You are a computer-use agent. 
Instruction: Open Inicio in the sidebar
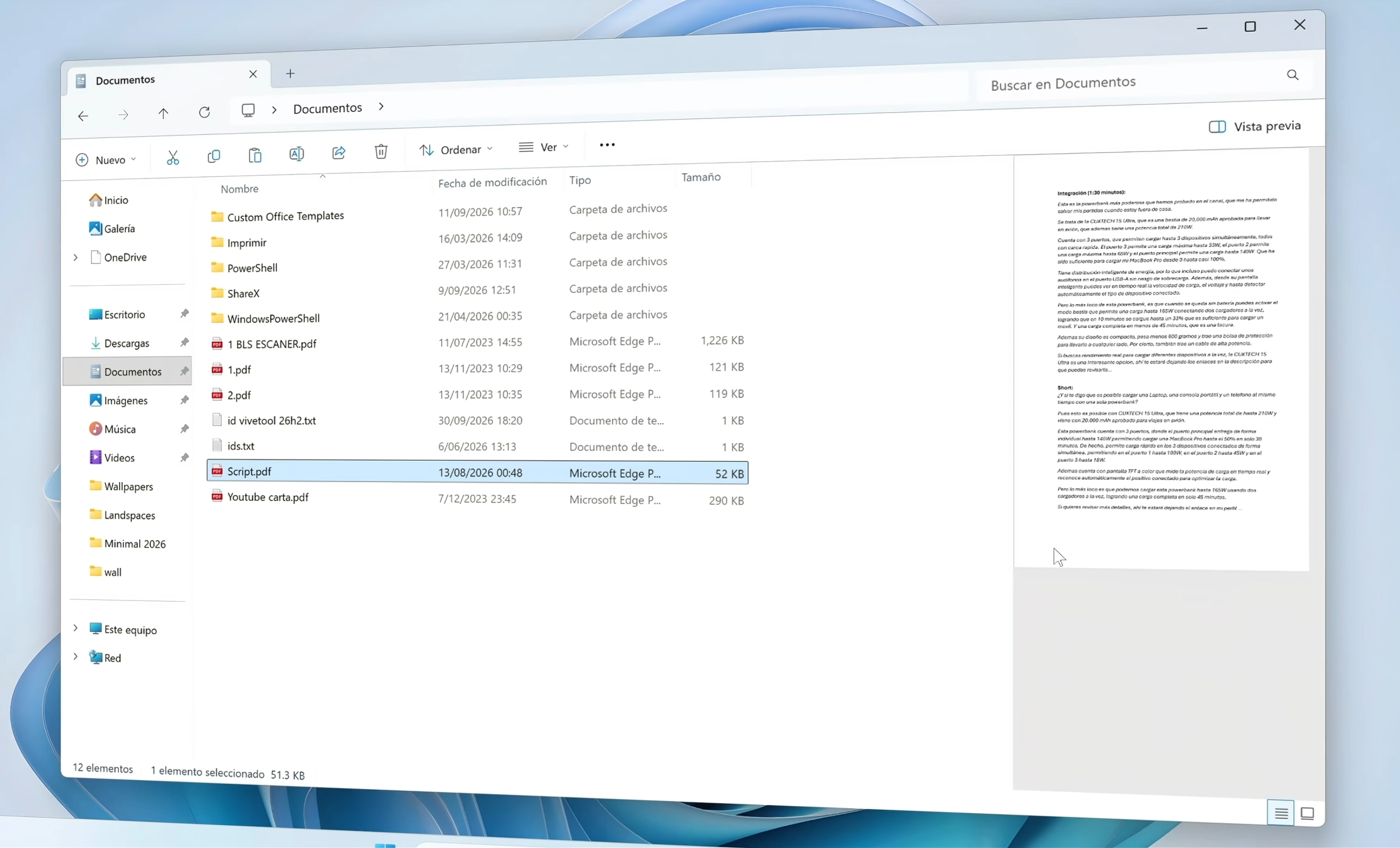coord(109,200)
